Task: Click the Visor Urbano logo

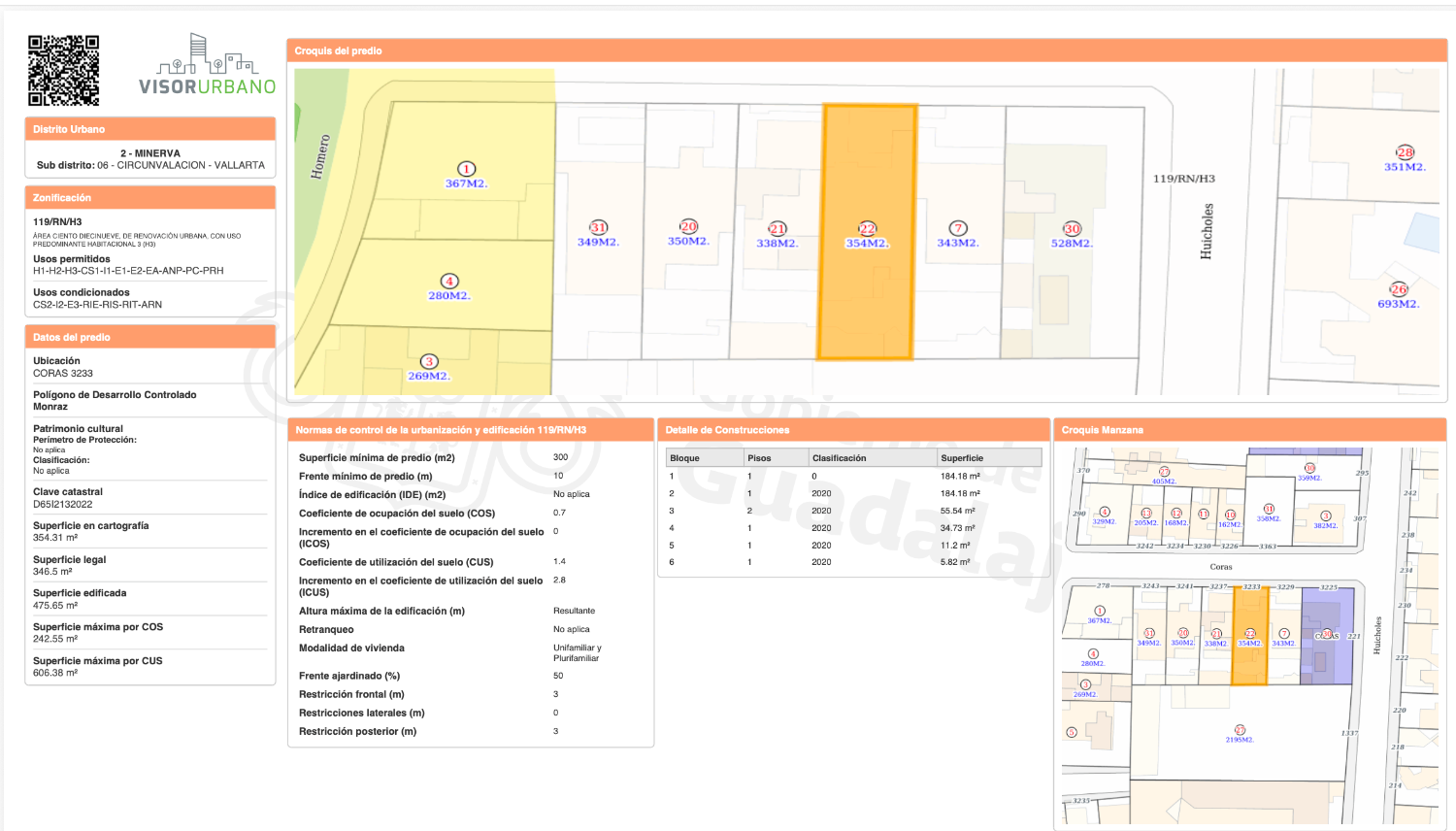Action: point(208,66)
